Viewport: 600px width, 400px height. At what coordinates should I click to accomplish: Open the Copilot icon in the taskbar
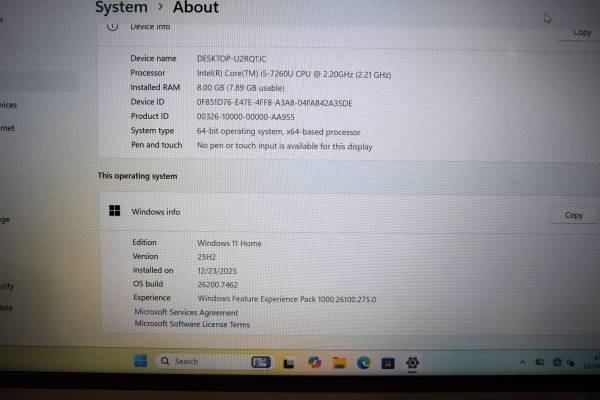[315, 362]
